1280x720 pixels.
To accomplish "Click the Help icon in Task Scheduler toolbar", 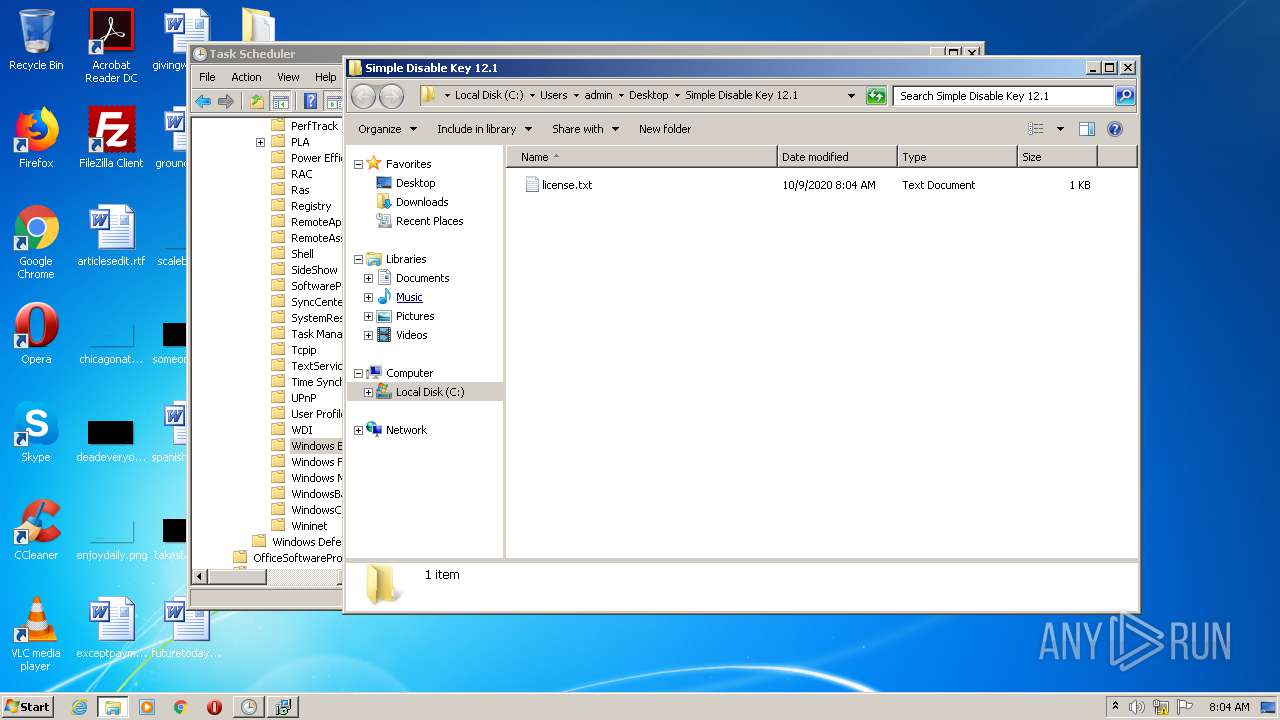I will coord(310,101).
